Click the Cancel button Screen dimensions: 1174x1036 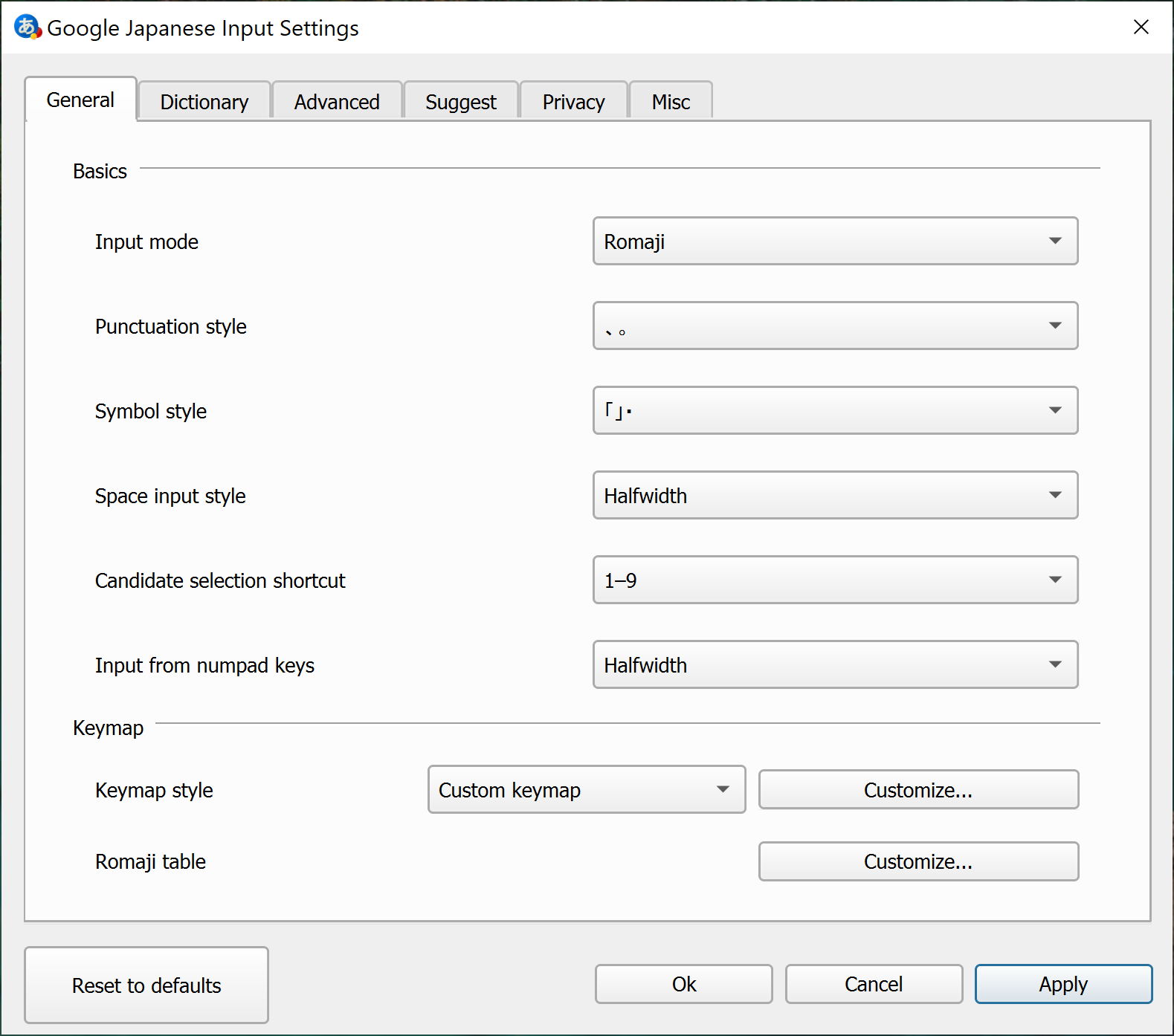pos(874,984)
